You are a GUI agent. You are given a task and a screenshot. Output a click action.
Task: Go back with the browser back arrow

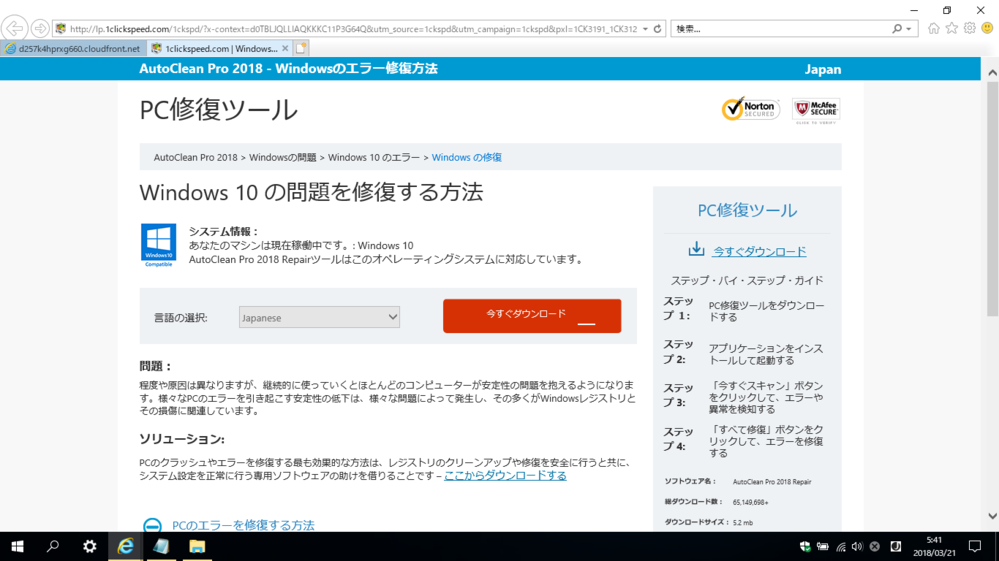(x=14, y=28)
